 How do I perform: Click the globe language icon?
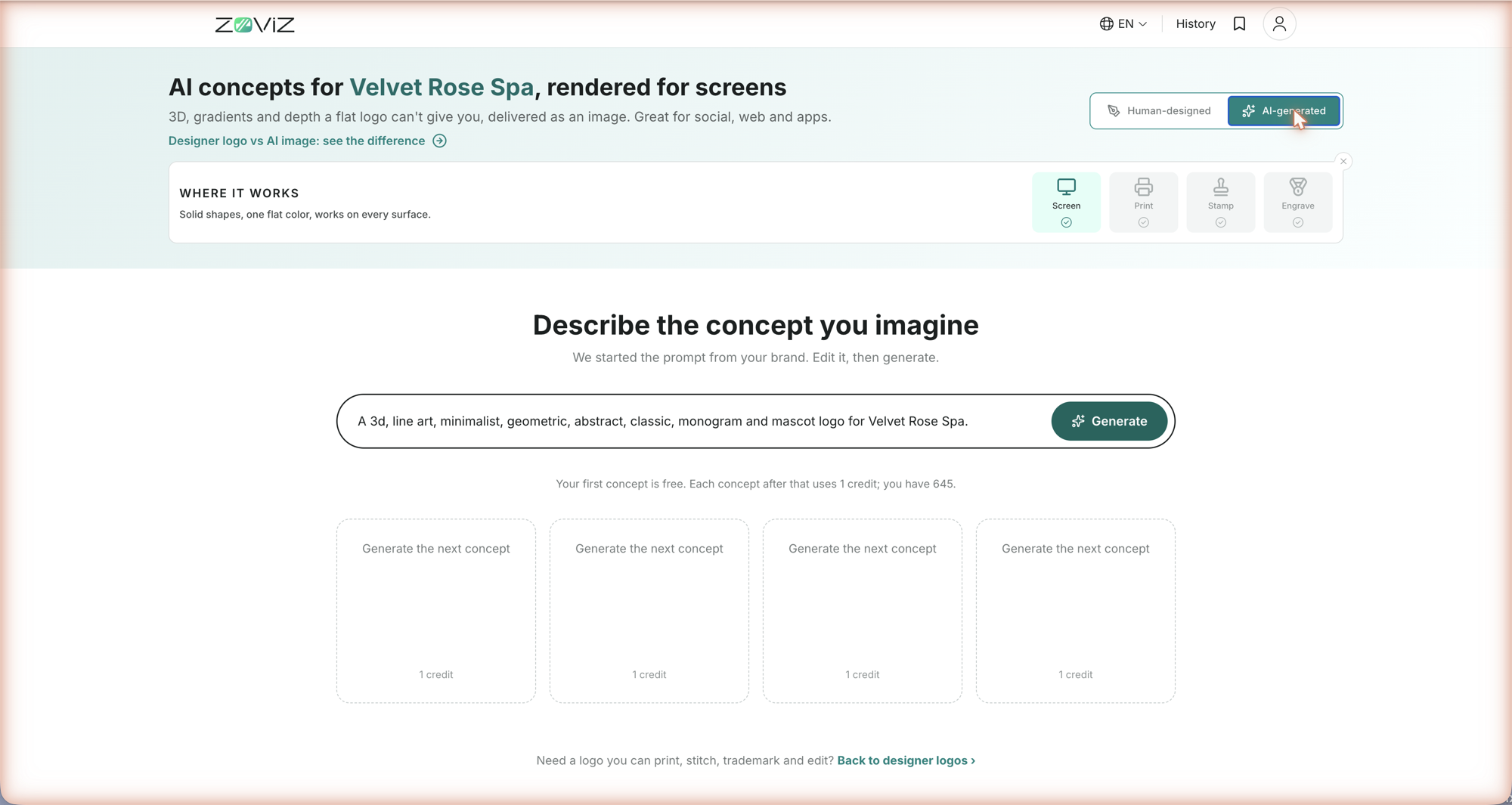(x=1106, y=24)
